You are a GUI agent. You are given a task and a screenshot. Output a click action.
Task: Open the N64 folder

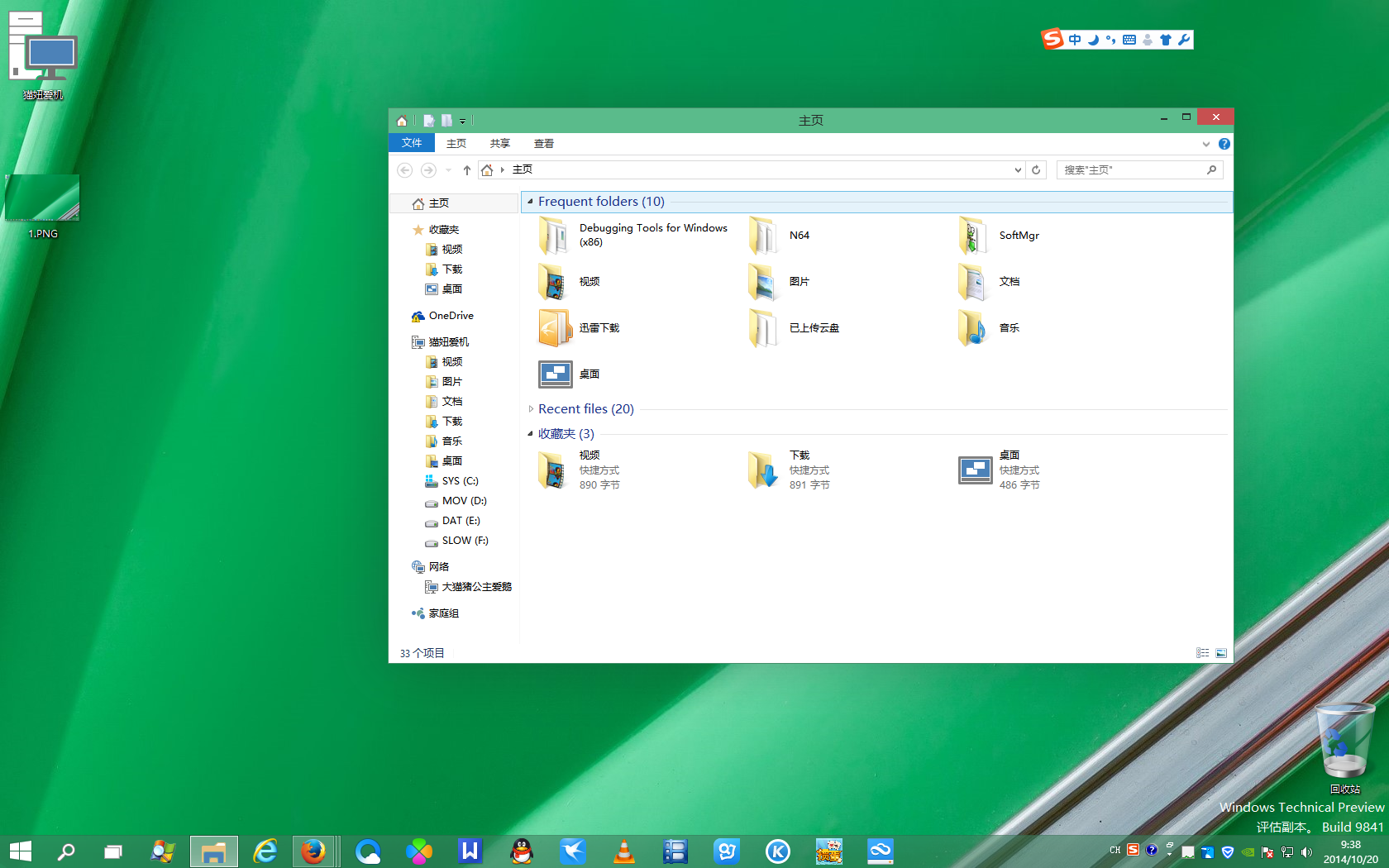[x=780, y=236]
